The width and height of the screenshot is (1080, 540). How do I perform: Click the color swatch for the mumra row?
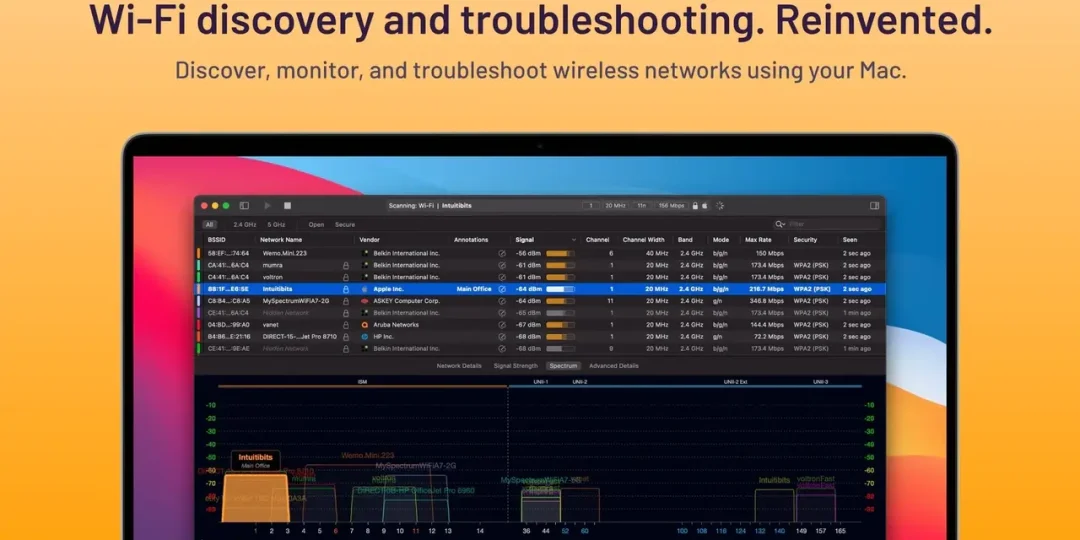pos(198,265)
